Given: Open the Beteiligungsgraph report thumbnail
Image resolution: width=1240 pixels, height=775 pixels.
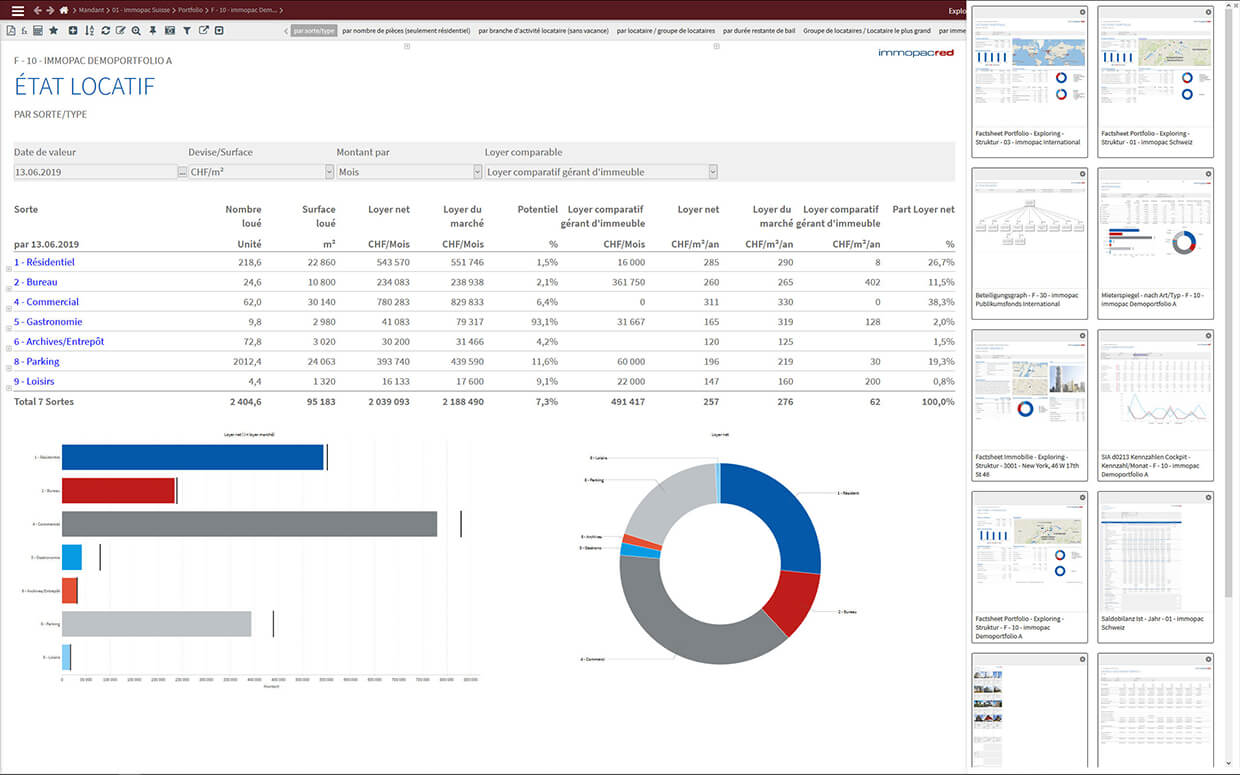Looking at the screenshot, I should click(x=1029, y=243).
